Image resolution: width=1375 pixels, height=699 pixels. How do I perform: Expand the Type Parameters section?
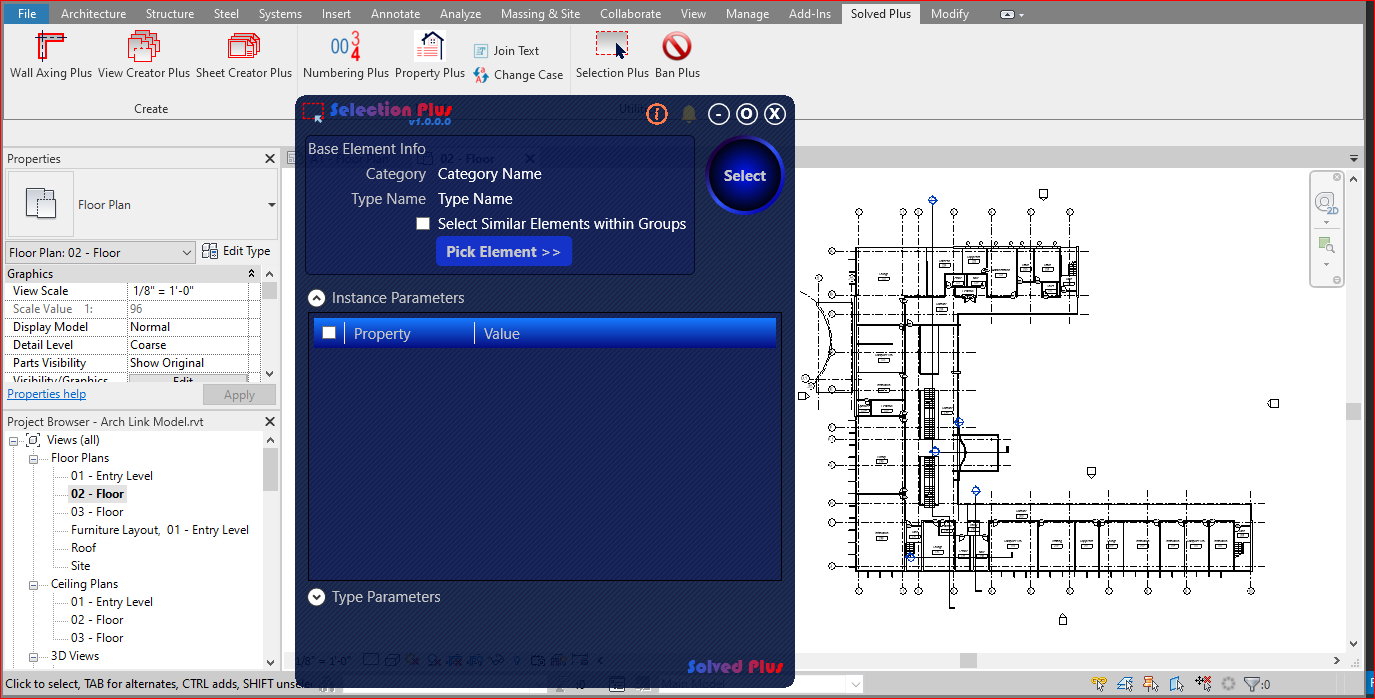[x=317, y=597]
